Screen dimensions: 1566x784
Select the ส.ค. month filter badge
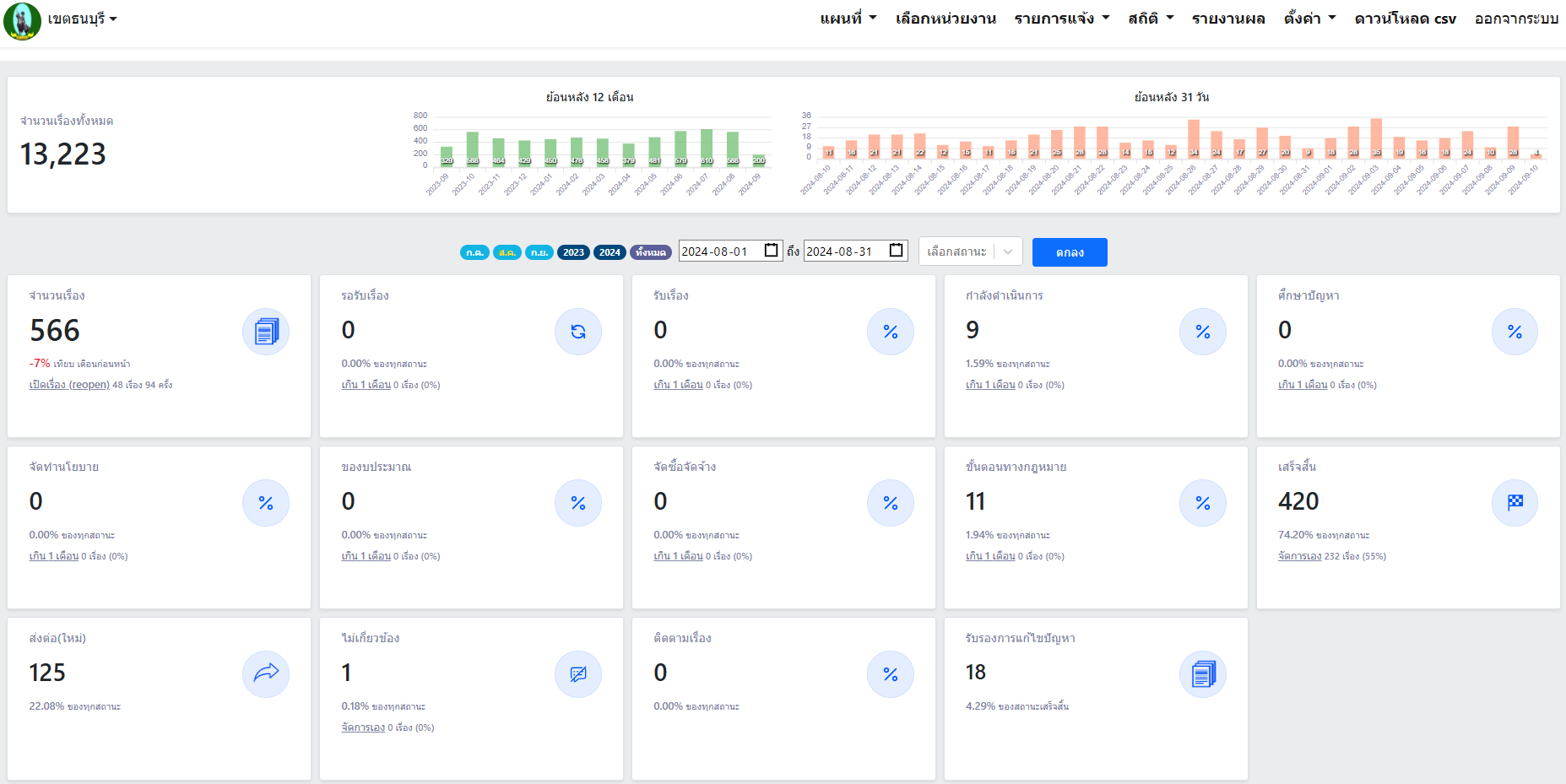(507, 252)
